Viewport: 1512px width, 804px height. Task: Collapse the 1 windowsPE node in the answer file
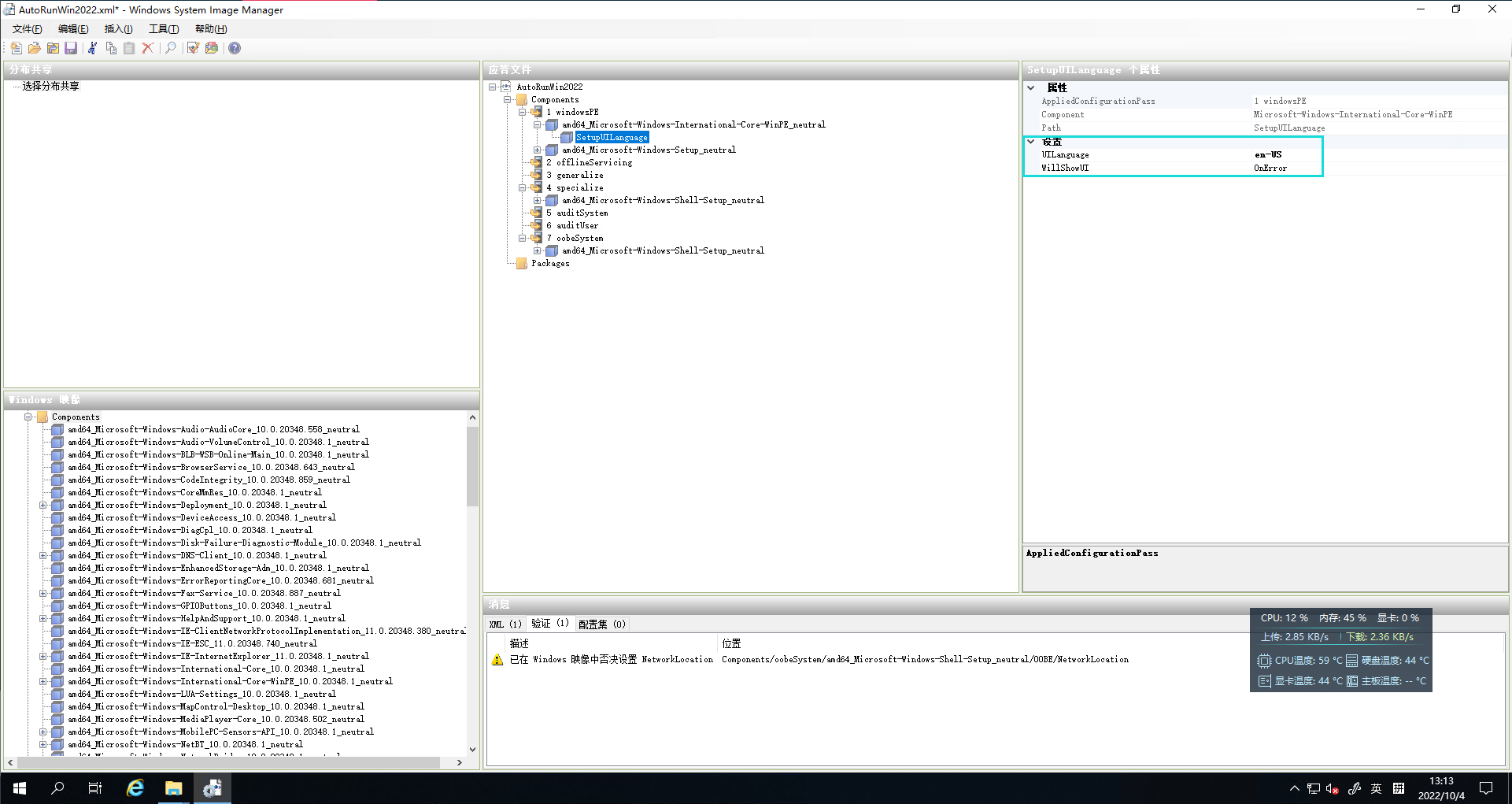click(522, 112)
